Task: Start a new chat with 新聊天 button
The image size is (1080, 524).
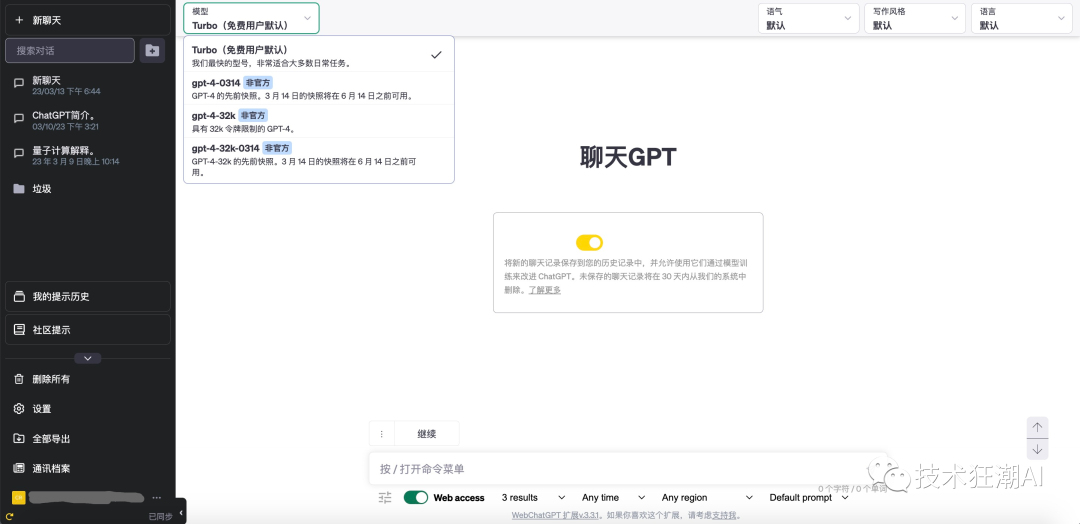Action: 87,20
